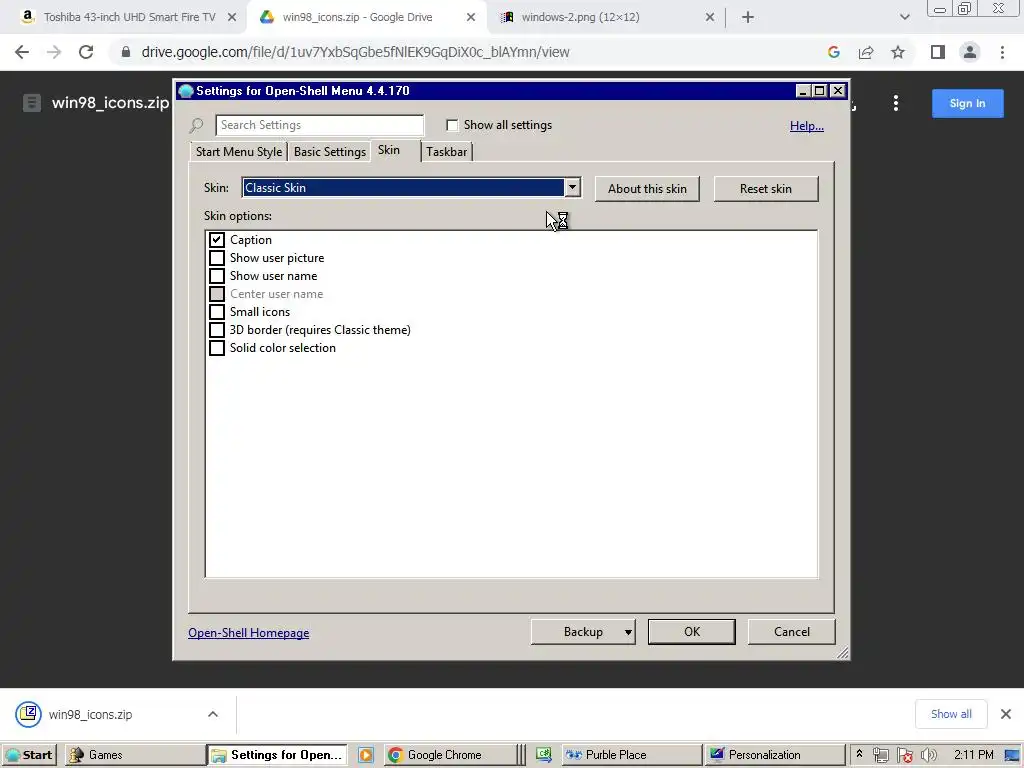Viewport: 1024px width, 768px height.
Task: Enable Show user picture option
Action: coord(217,258)
